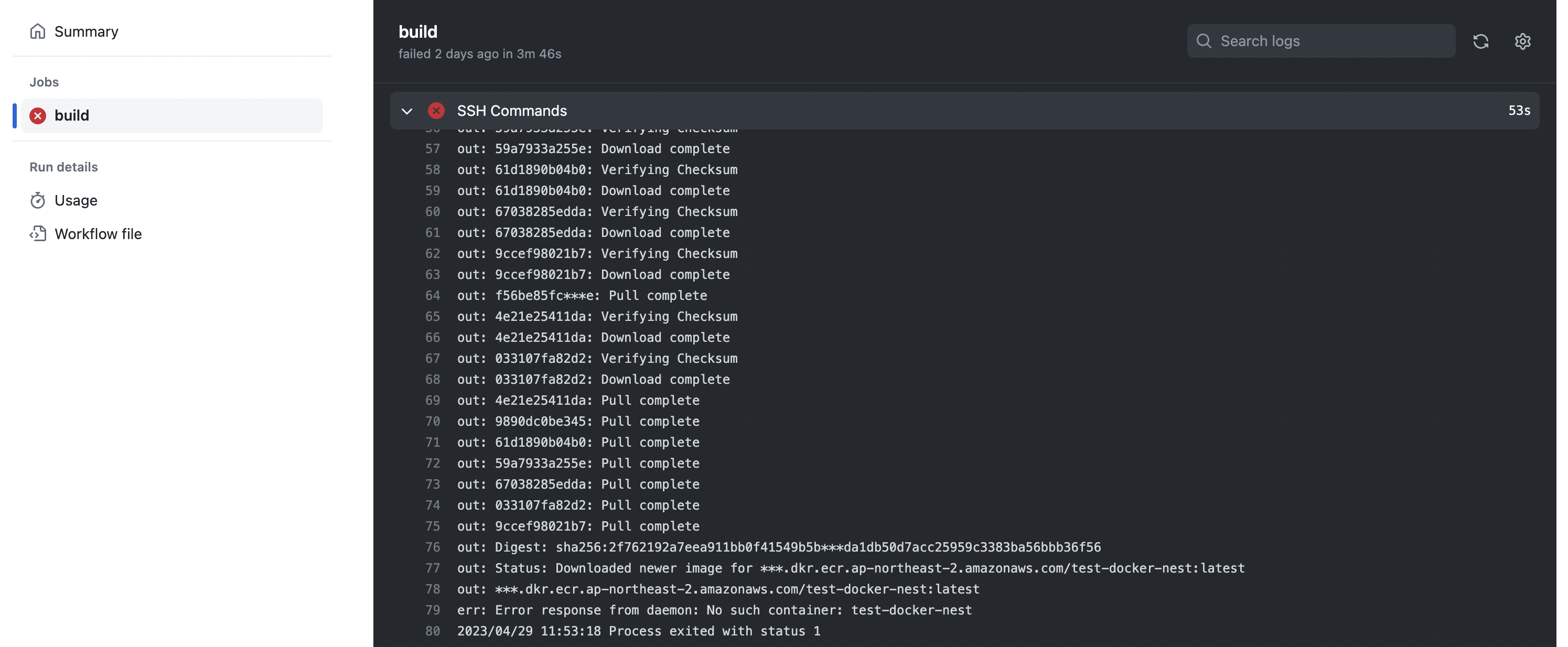
Task: Click log line number 80
Action: click(432, 631)
